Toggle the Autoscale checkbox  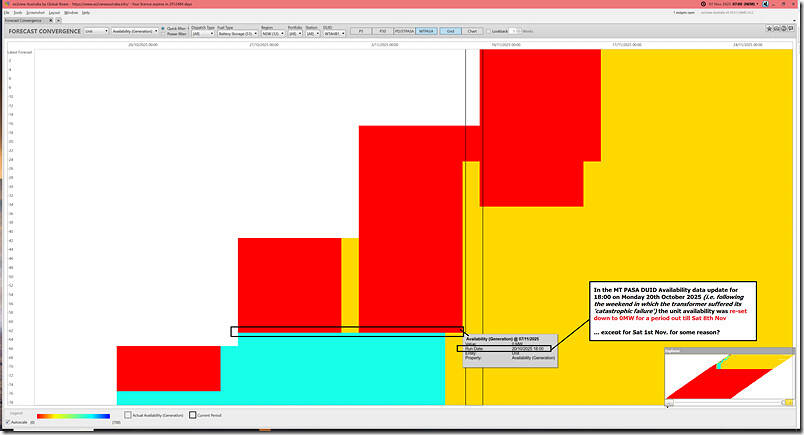[x=9, y=423]
